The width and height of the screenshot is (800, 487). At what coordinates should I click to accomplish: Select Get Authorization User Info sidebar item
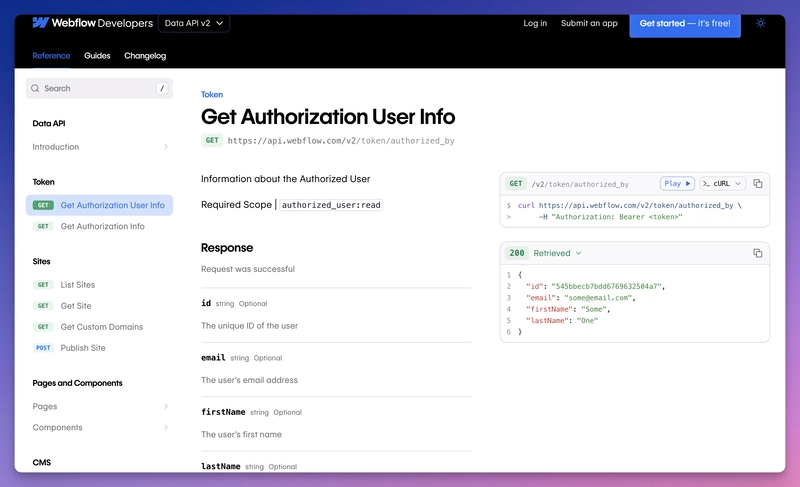pos(99,205)
